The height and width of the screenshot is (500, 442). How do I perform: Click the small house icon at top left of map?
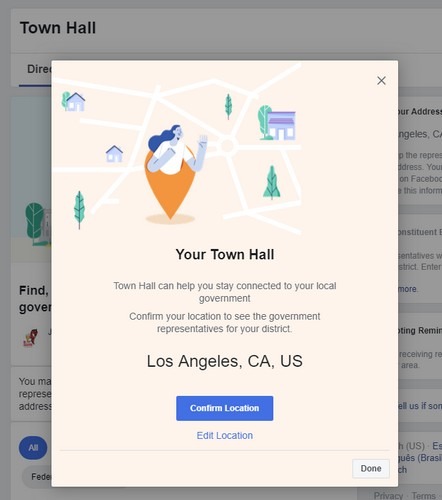(75, 102)
